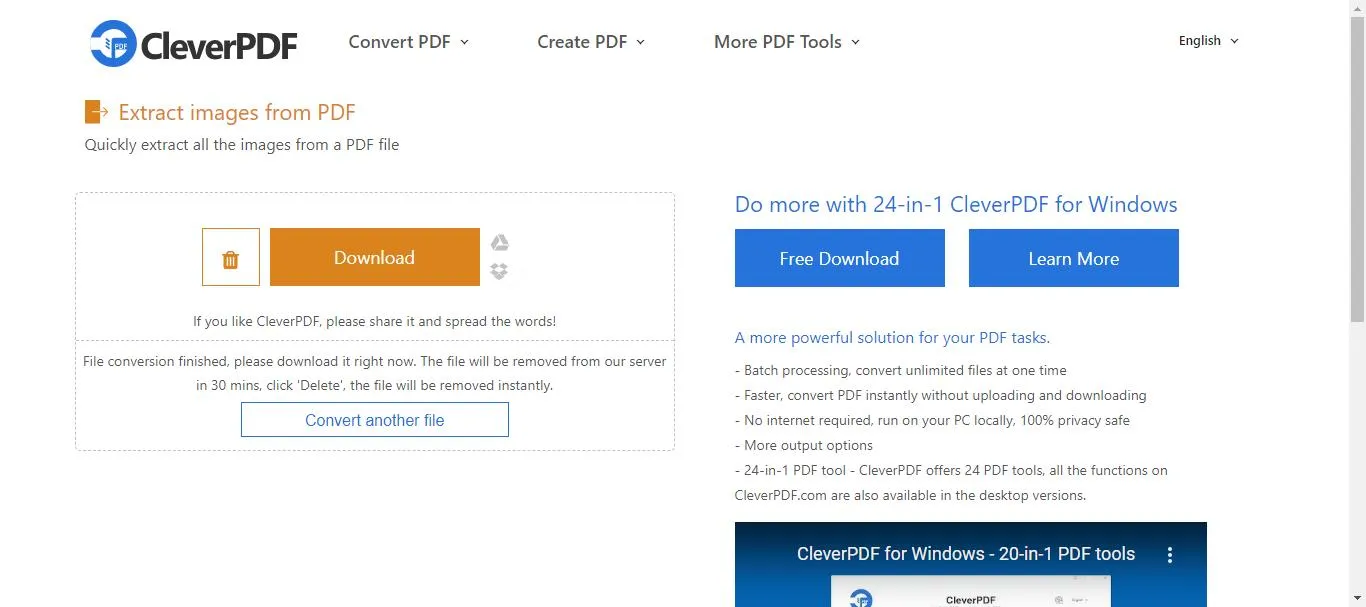Viewport: 1366px width, 607px height.
Task: Click the CleverPDF logo
Action: tap(193, 43)
